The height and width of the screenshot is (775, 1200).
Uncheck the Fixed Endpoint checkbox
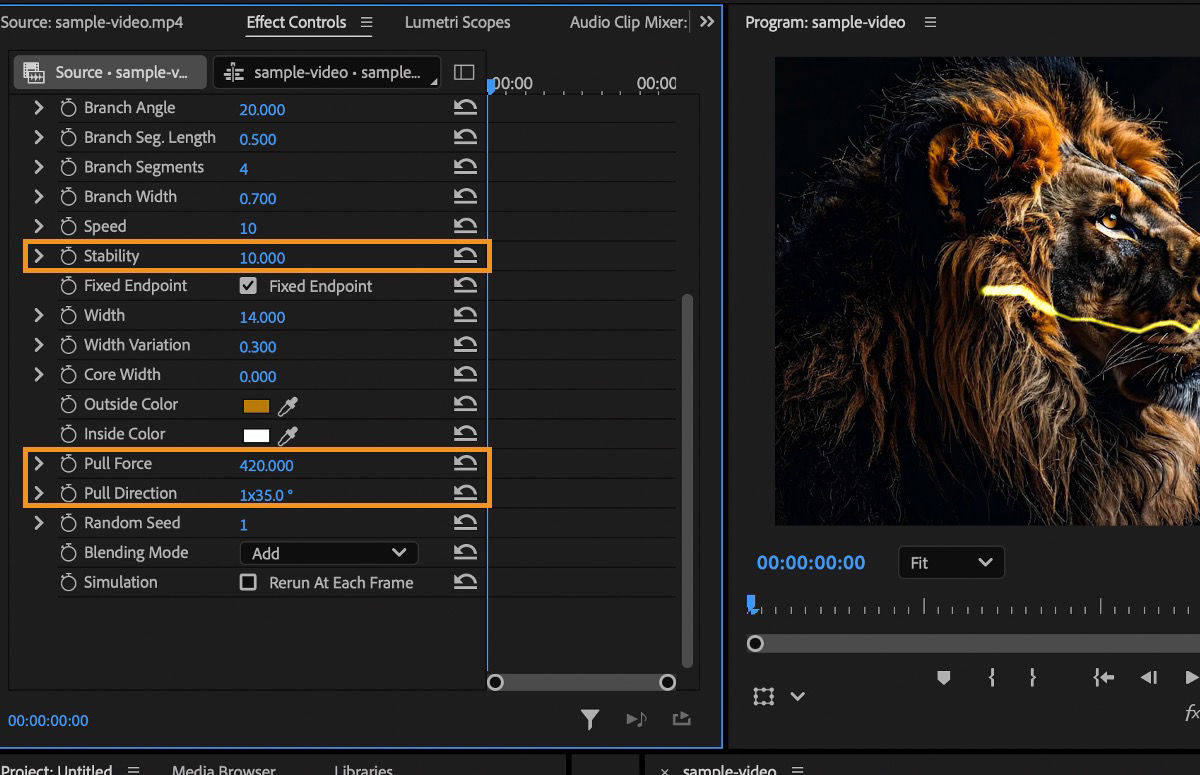[247, 285]
